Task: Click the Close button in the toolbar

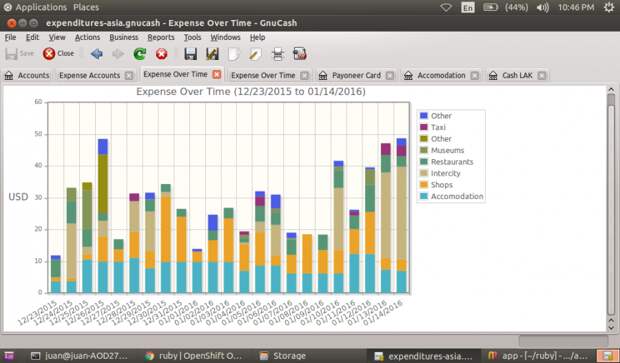Action: click(58, 53)
